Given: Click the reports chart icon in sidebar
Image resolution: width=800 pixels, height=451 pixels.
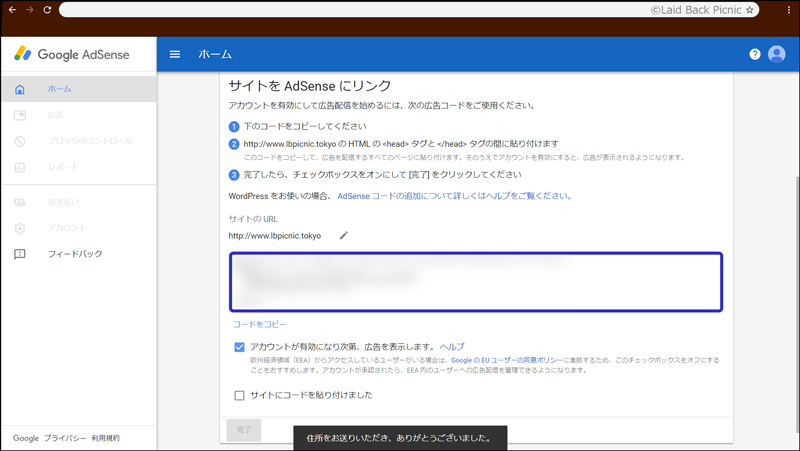Looking at the screenshot, I should [20, 167].
